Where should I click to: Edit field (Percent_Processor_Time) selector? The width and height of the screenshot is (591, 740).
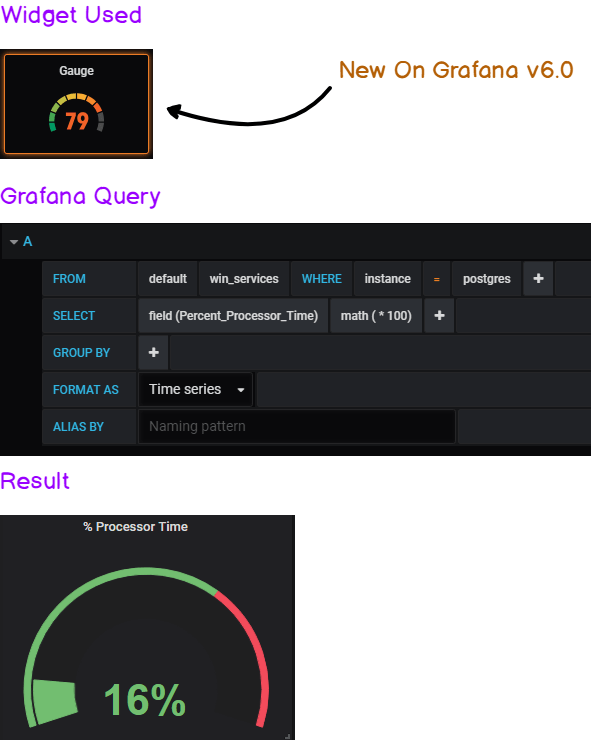pos(233,315)
